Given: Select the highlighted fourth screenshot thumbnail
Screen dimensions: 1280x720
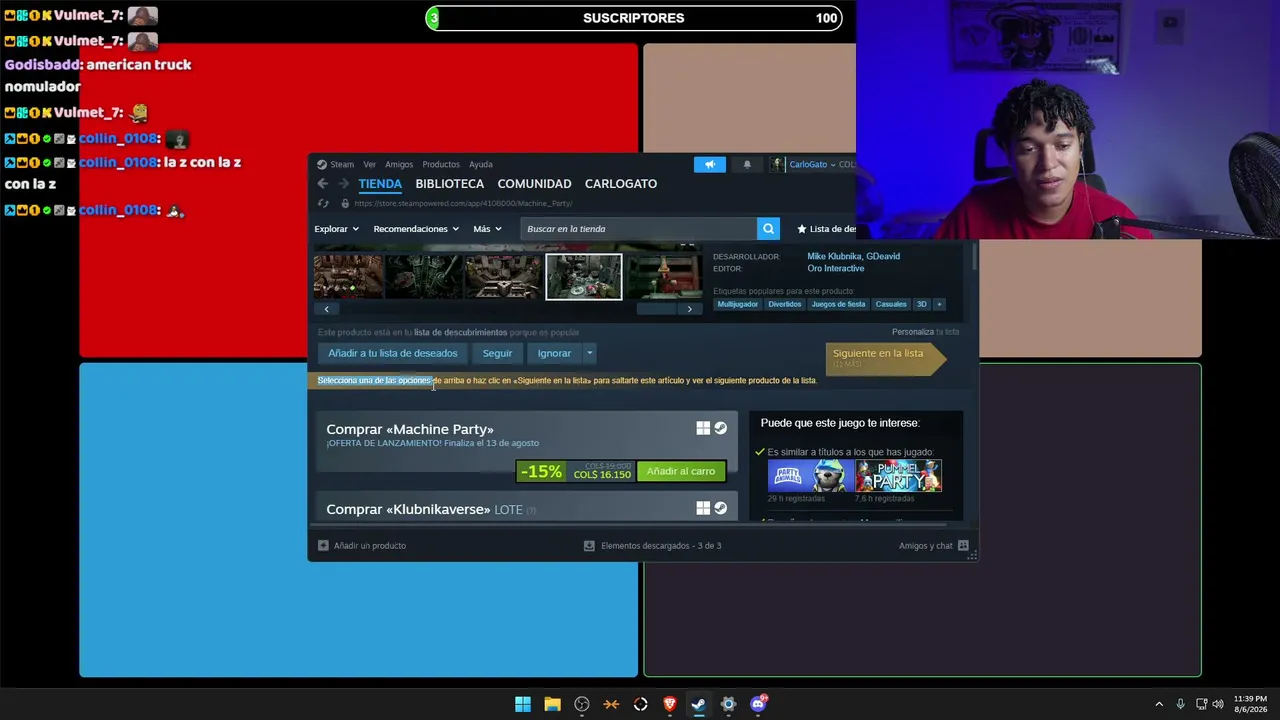Looking at the screenshot, I should (584, 277).
